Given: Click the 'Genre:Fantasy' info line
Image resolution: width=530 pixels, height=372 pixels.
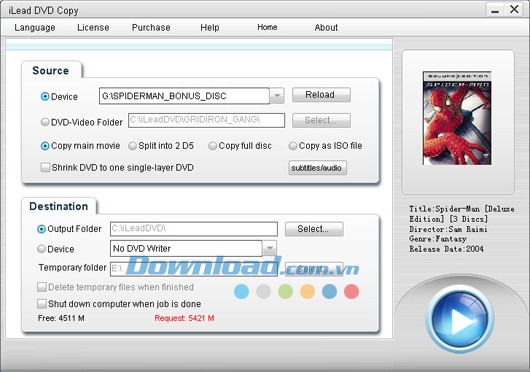Looking at the screenshot, I should [438, 239].
